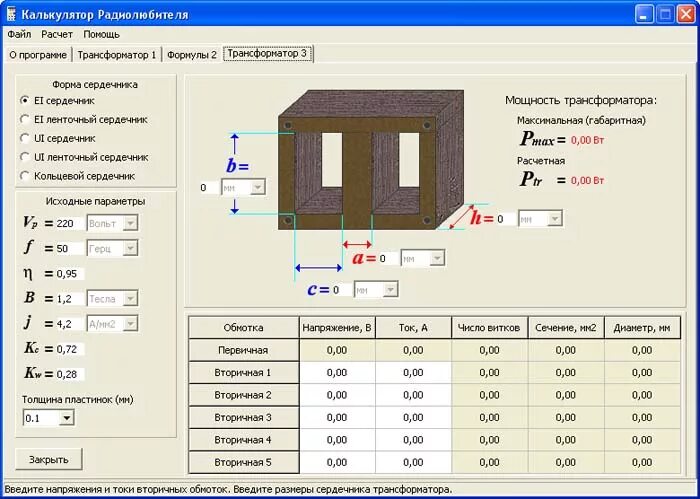700x499 pixels.
Task: Open the мм dropdown for dimension h
Action: click(x=554, y=219)
